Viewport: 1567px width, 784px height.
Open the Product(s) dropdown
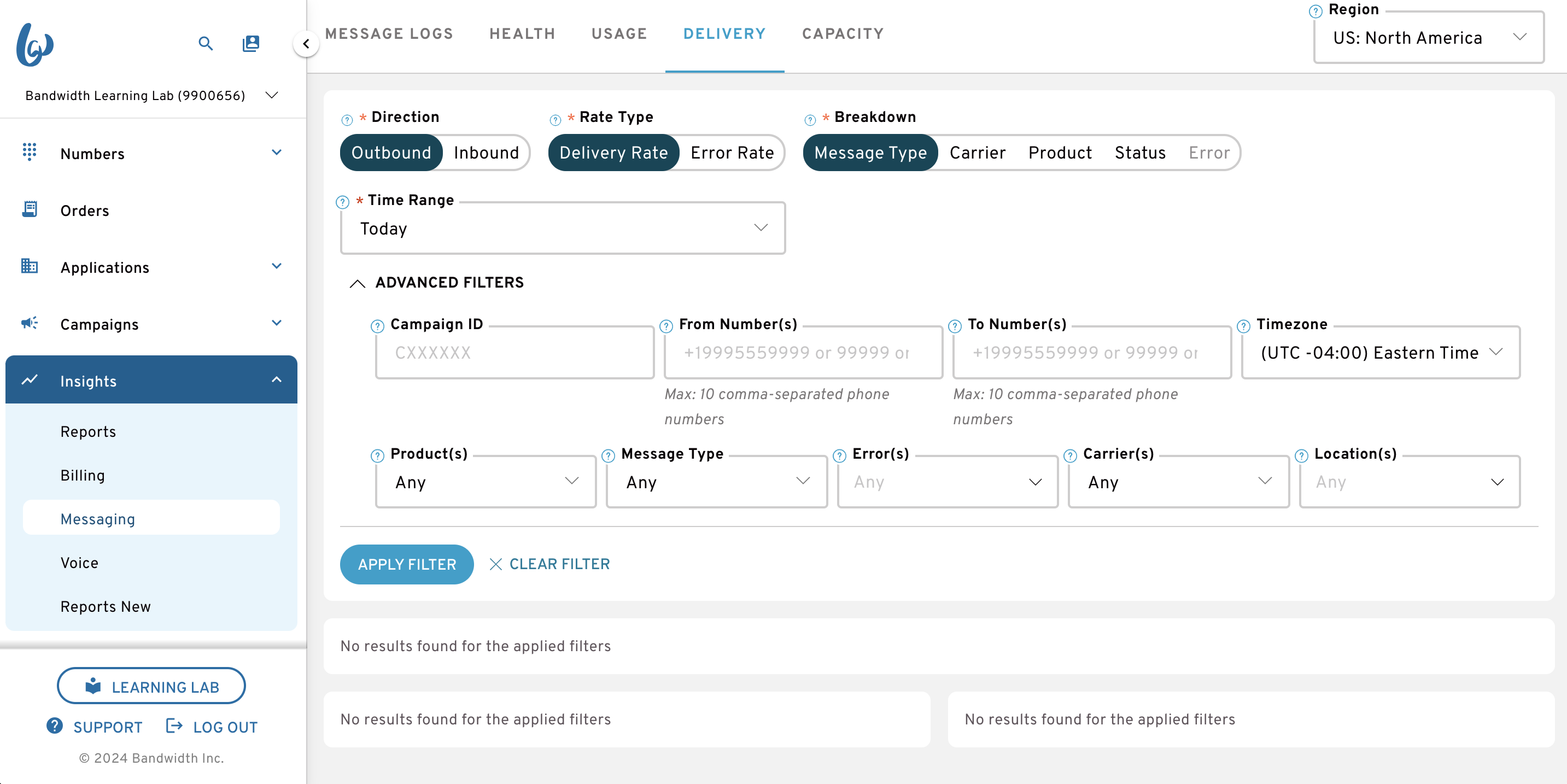pos(486,482)
